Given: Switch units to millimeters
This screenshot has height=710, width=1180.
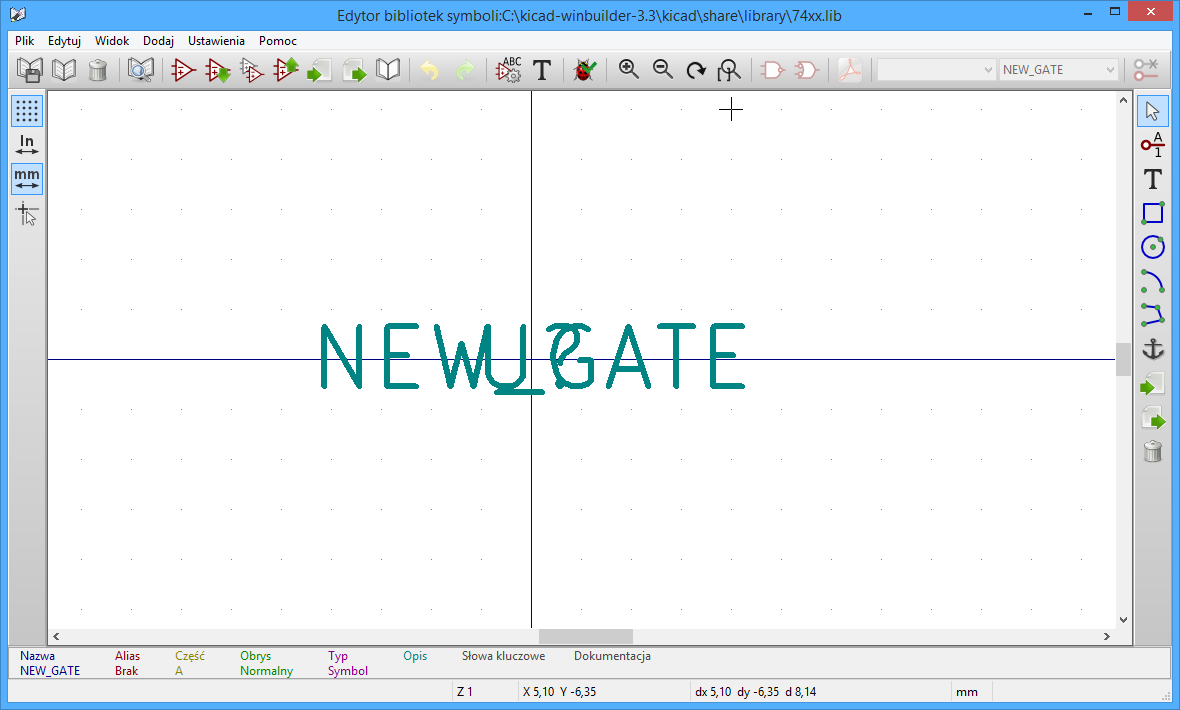Looking at the screenshot, I should (x=27, y=179).
